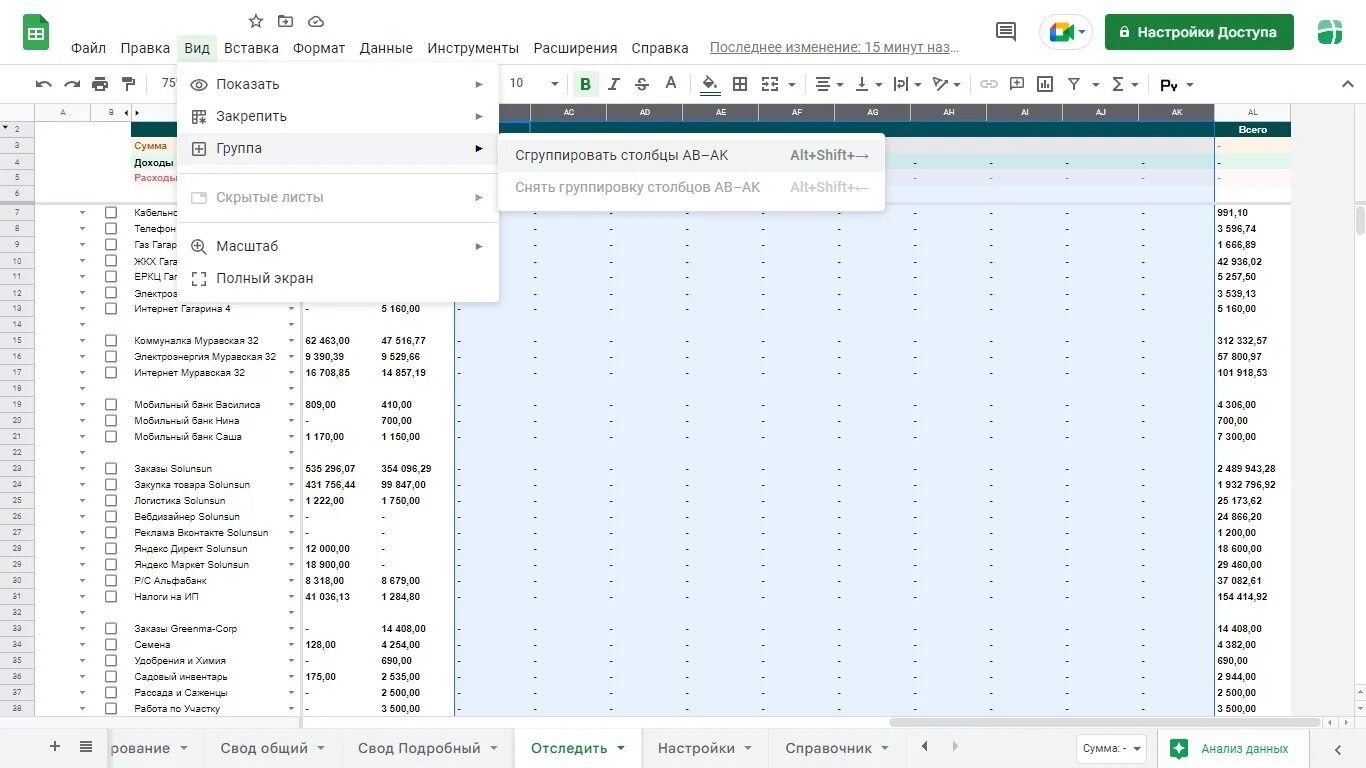Click the functions sigma icon
This screenshot has height=768, width=1366.
(x=1118, y=84)
